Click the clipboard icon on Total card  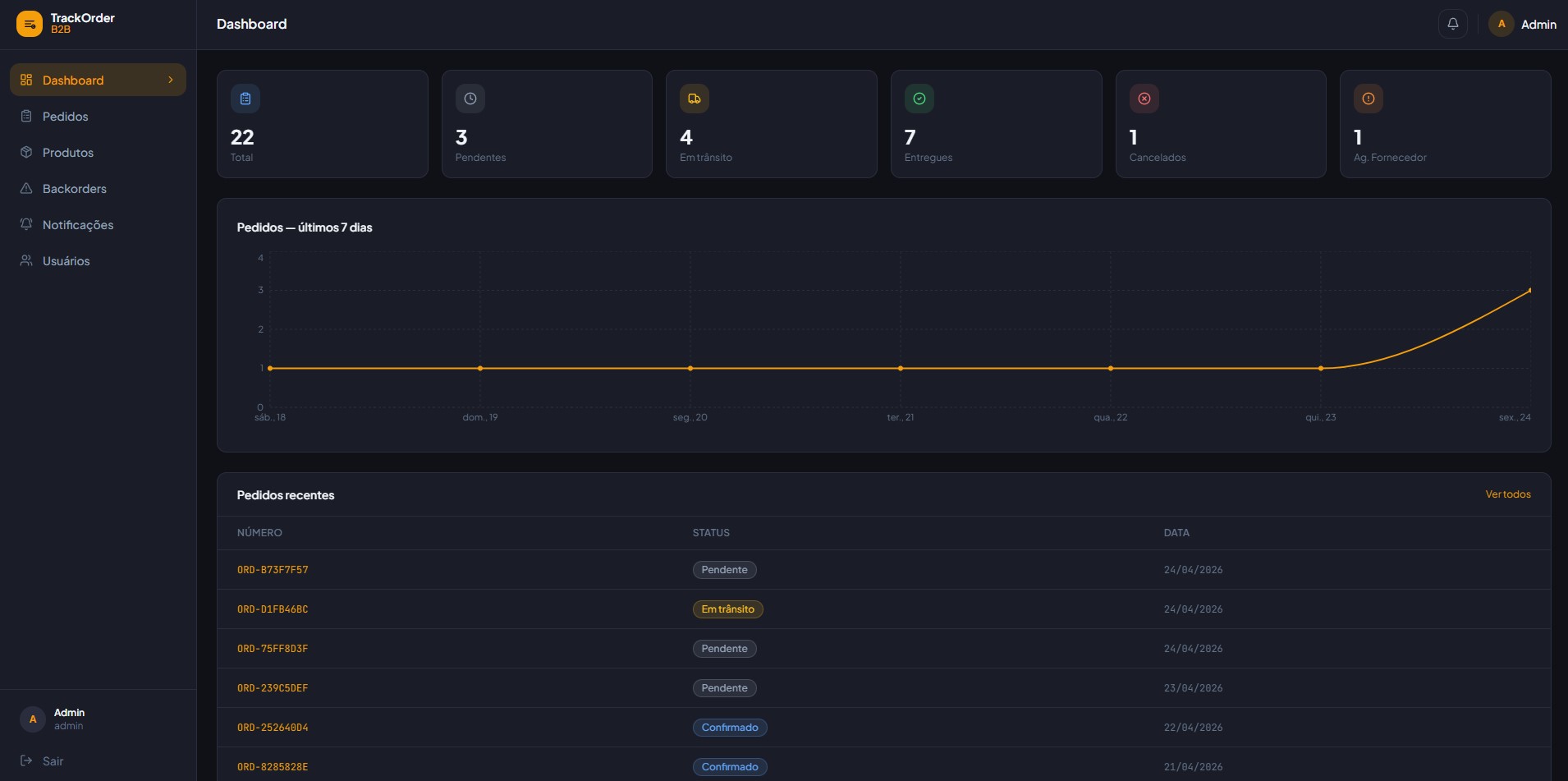(245, 99)
